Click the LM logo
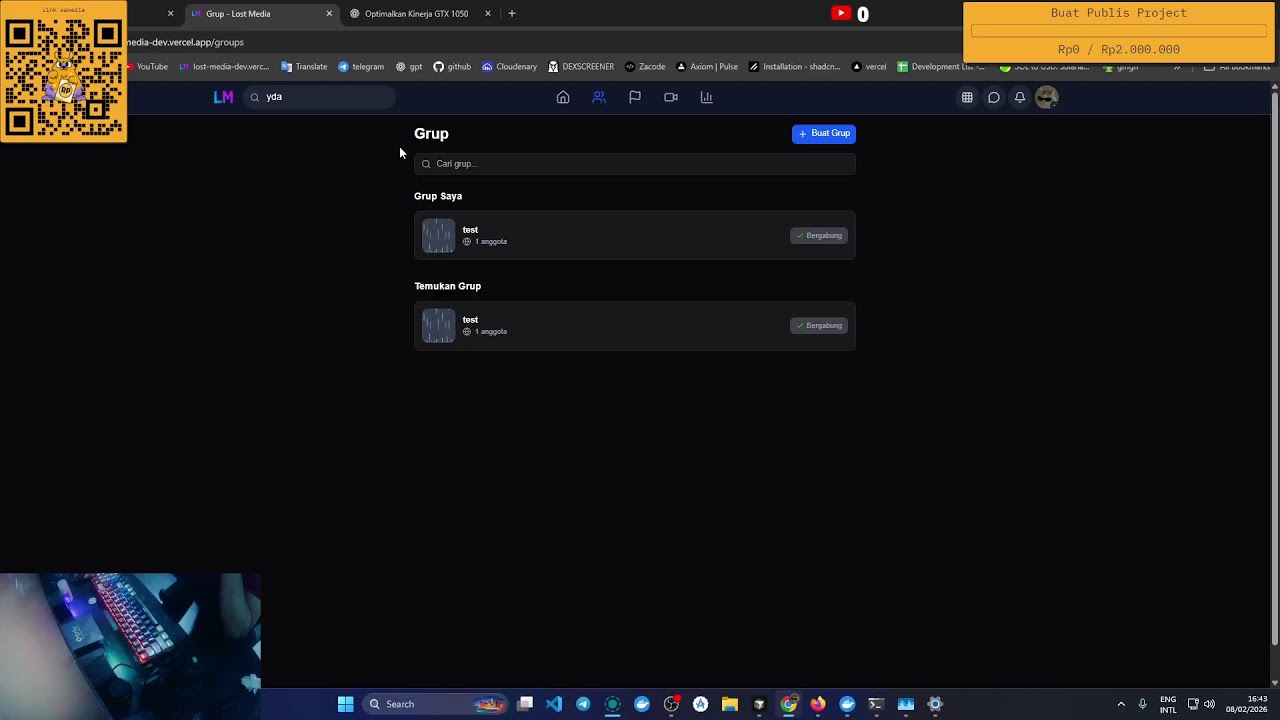 click(x=223, y=97)
